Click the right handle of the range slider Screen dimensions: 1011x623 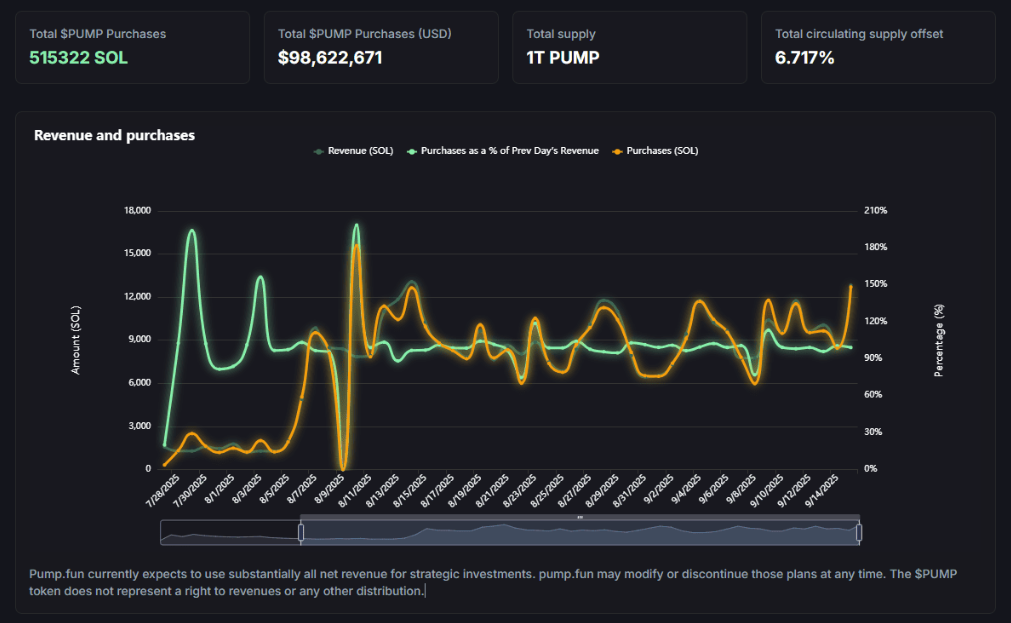point(859,533)
